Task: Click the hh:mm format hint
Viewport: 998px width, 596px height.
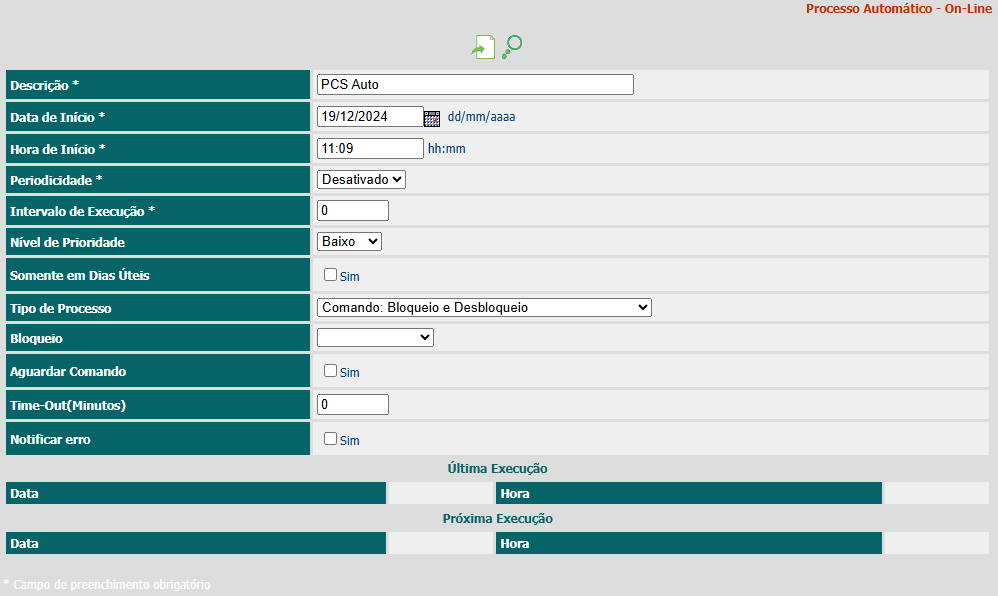Action: point(446,149)
